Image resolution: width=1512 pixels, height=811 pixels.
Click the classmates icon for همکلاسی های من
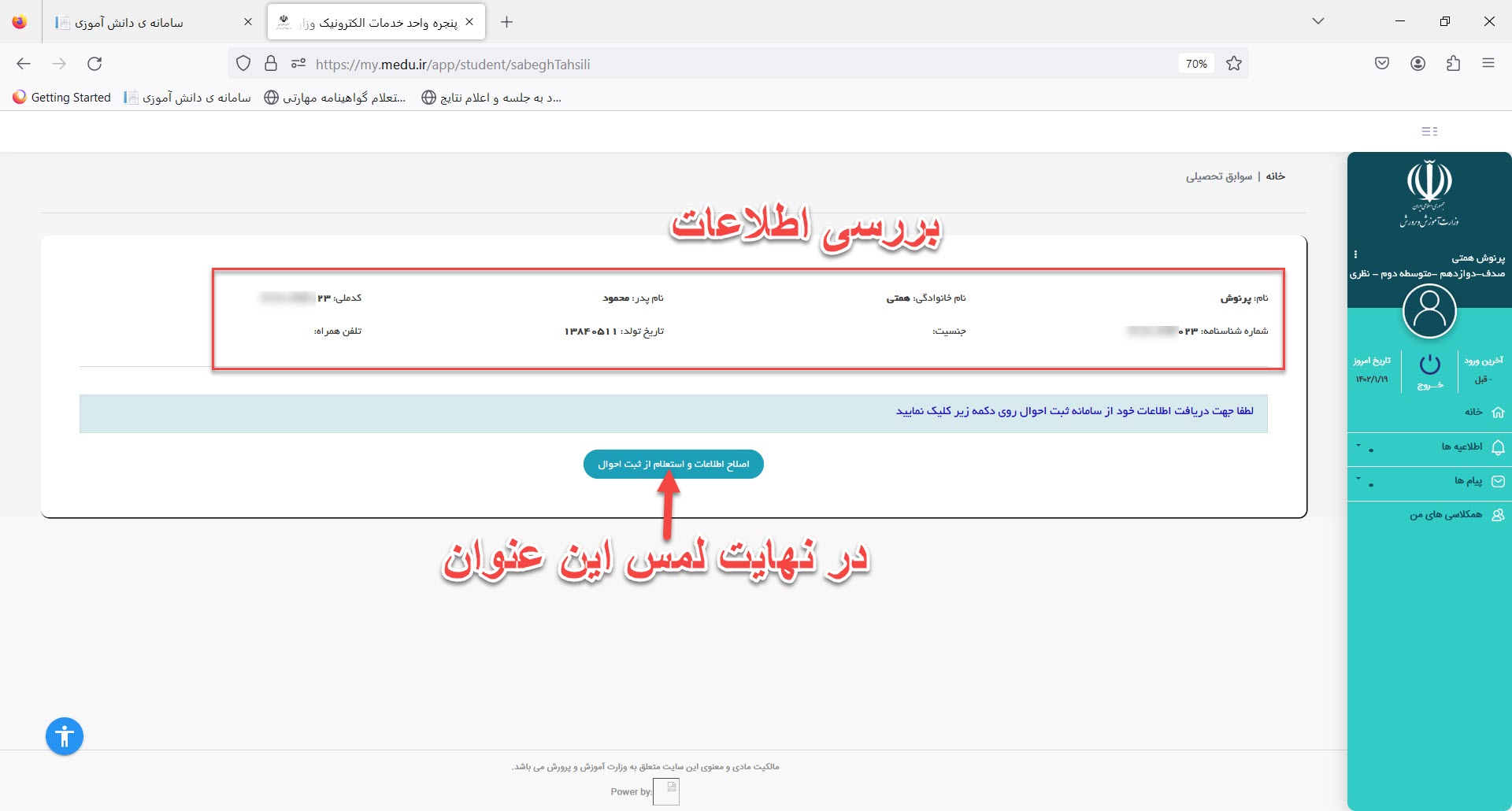coord(1498,515)
